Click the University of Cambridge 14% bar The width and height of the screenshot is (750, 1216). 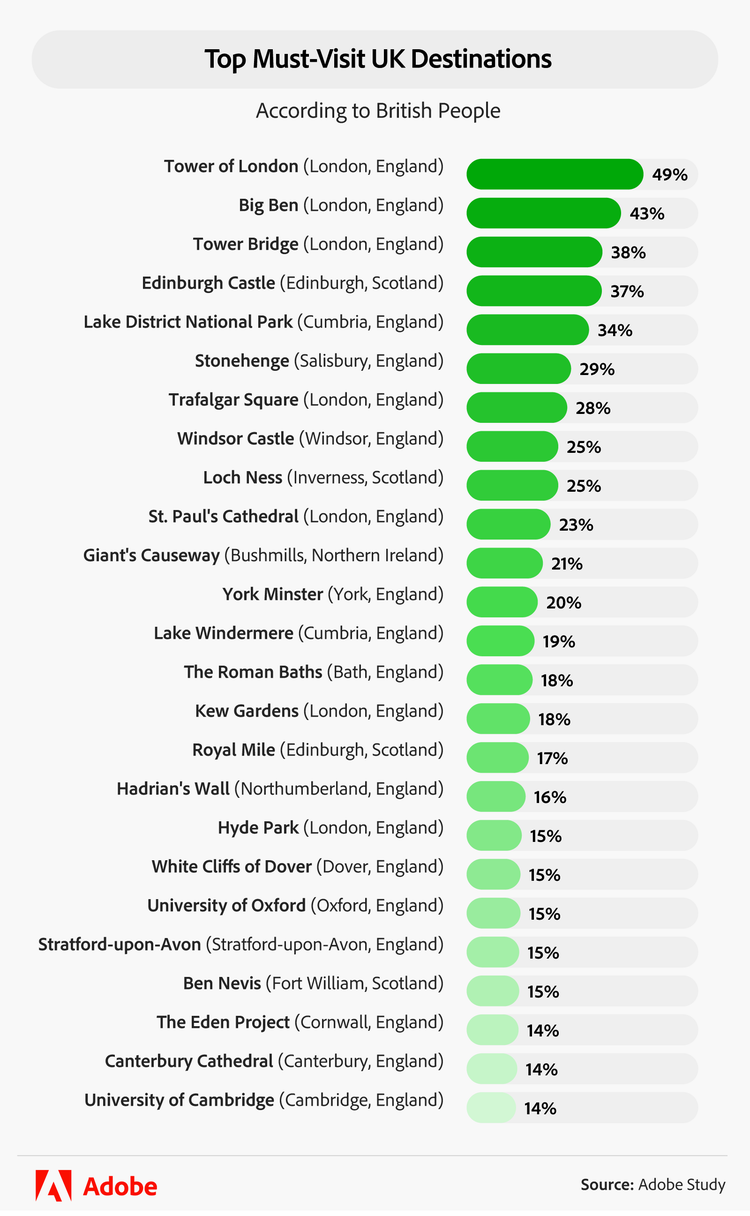pos(491,1108)
